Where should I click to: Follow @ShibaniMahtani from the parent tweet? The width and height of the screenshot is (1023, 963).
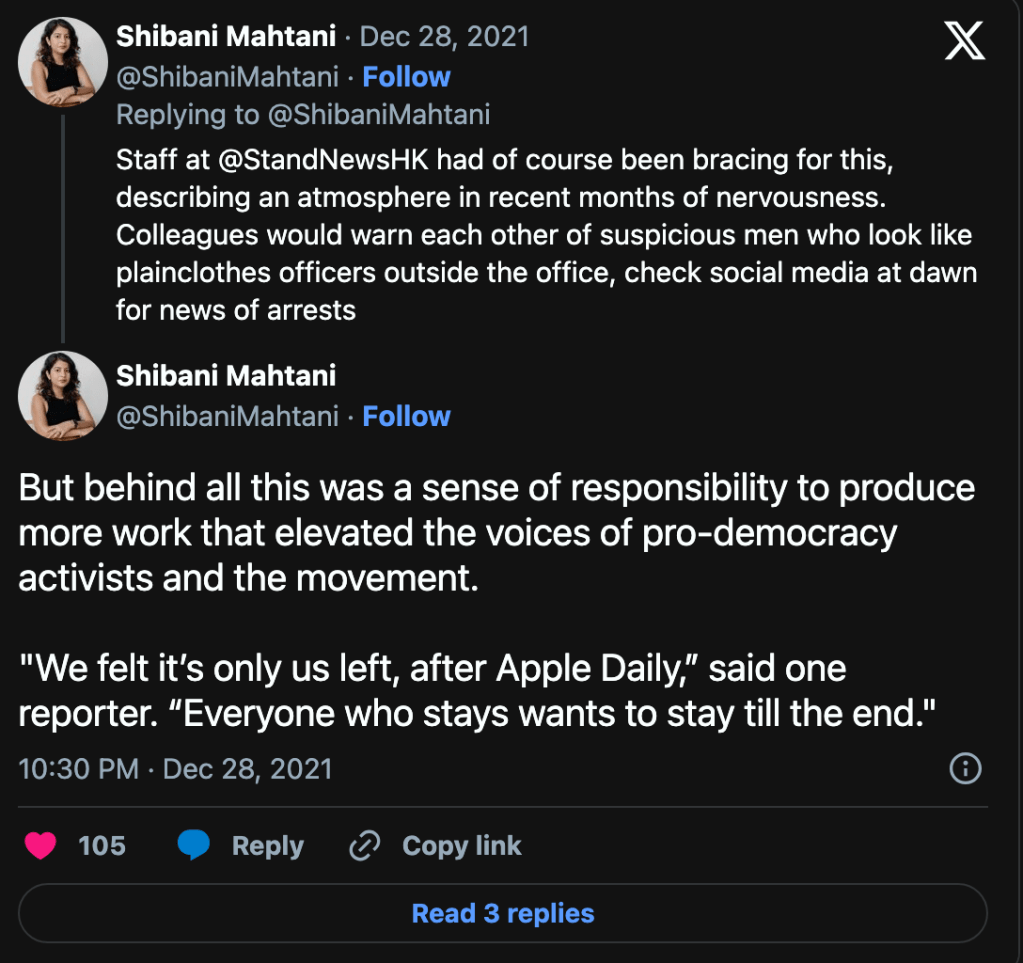click(406, 77)
